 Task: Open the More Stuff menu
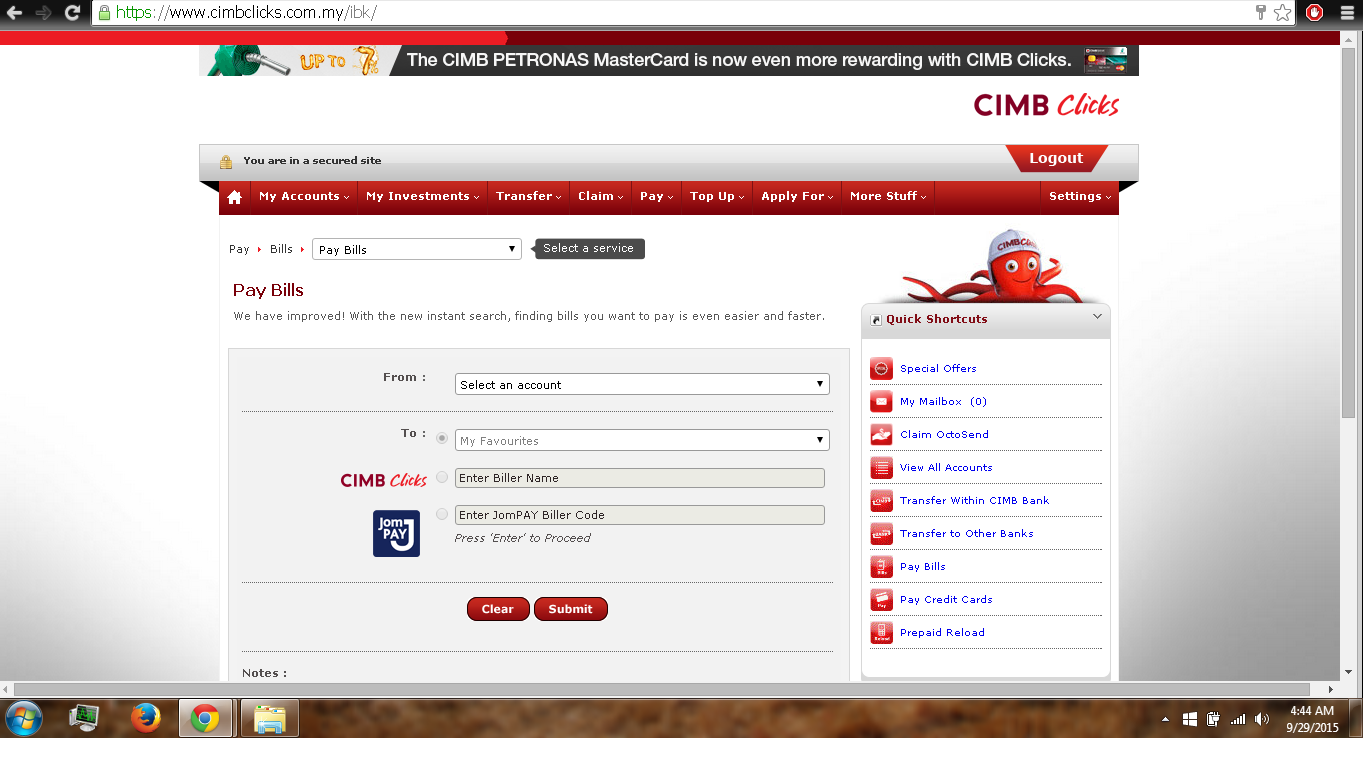[888, 197]
